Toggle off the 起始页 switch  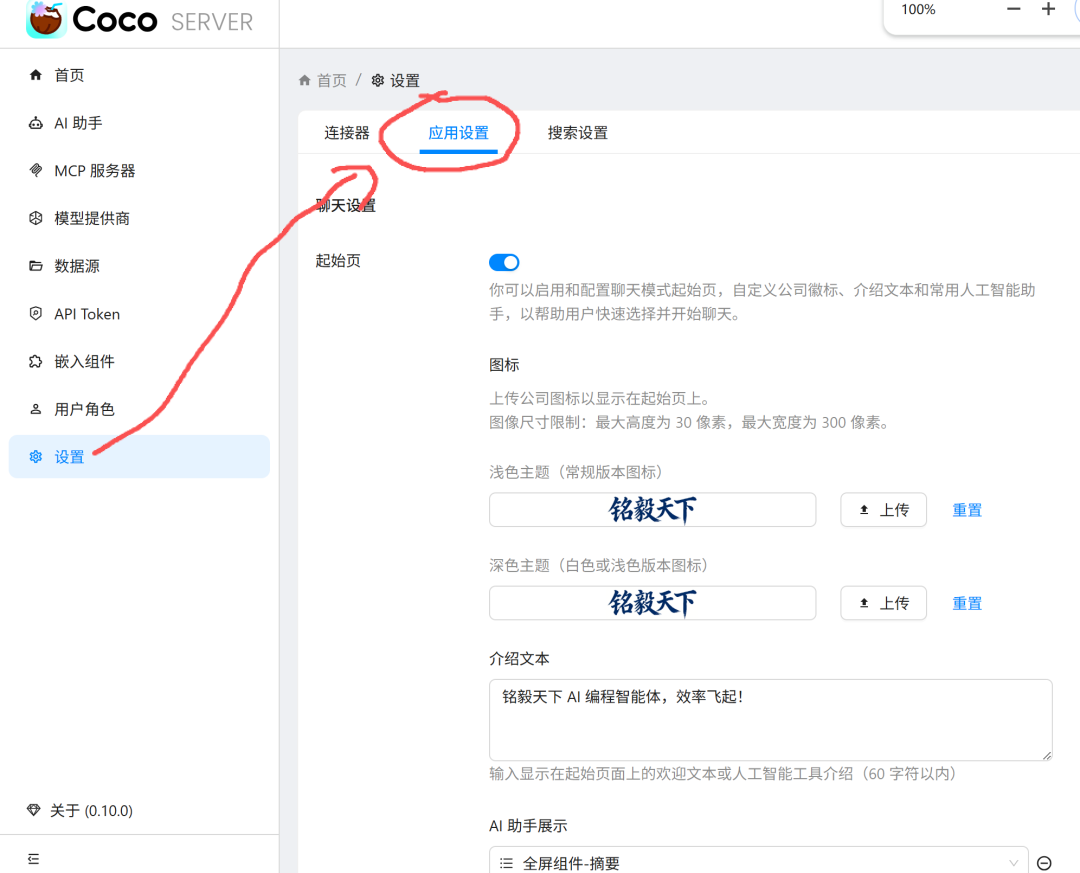504,262
